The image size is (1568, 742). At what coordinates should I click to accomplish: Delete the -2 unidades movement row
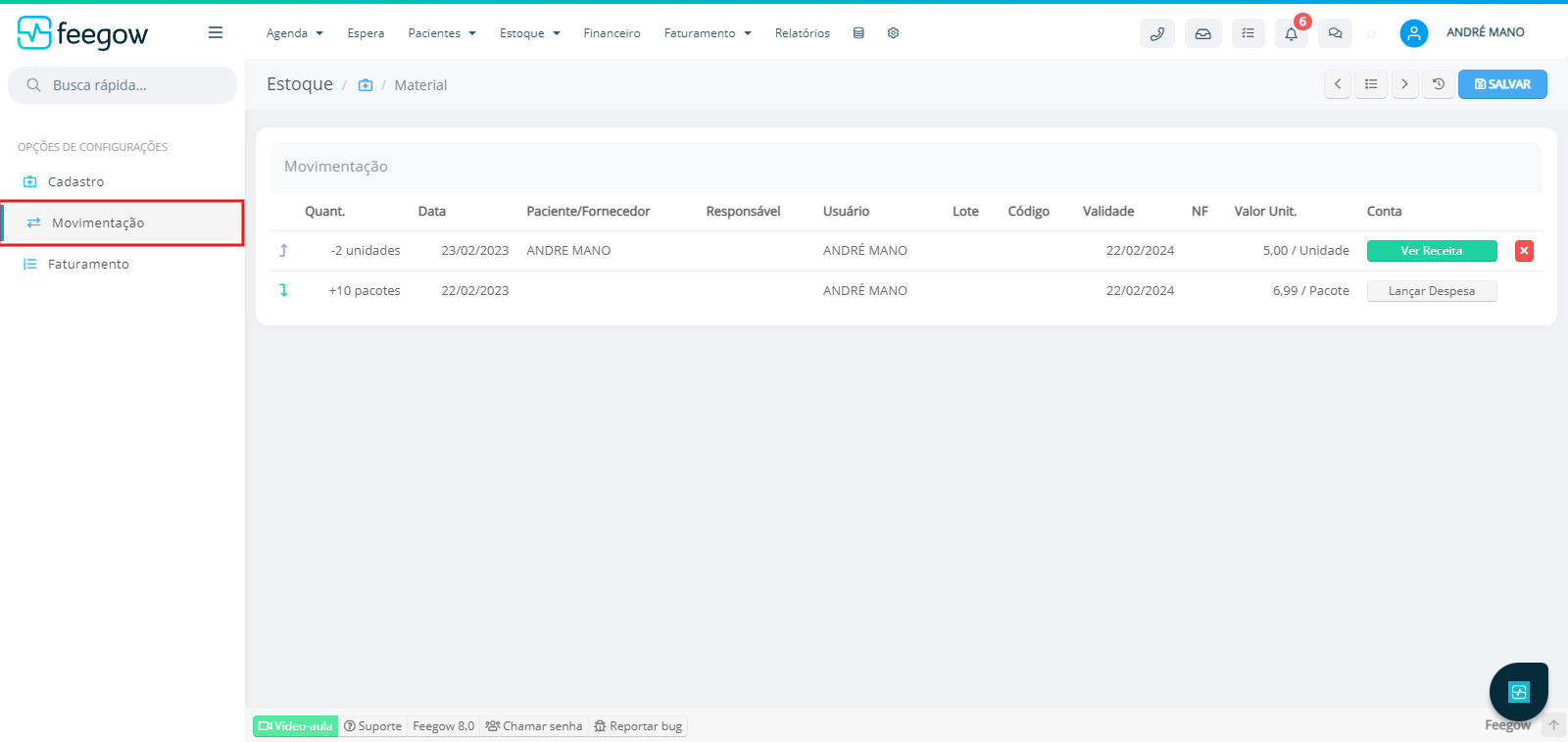[1524, 251]
